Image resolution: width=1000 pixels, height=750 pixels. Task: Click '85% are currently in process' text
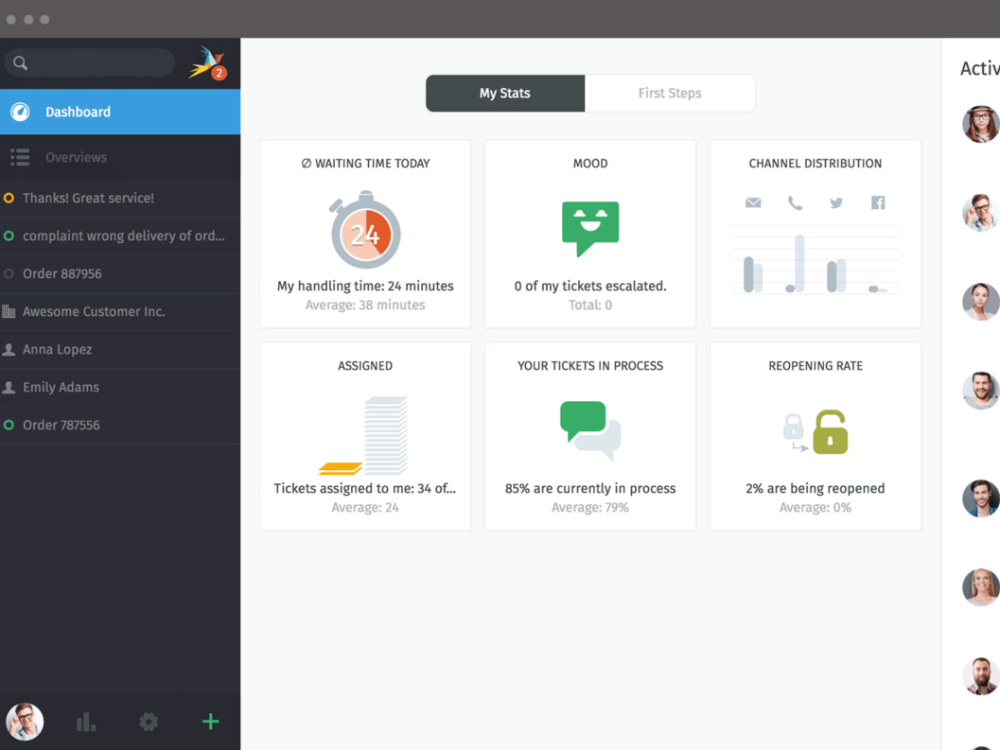[590, 488]
